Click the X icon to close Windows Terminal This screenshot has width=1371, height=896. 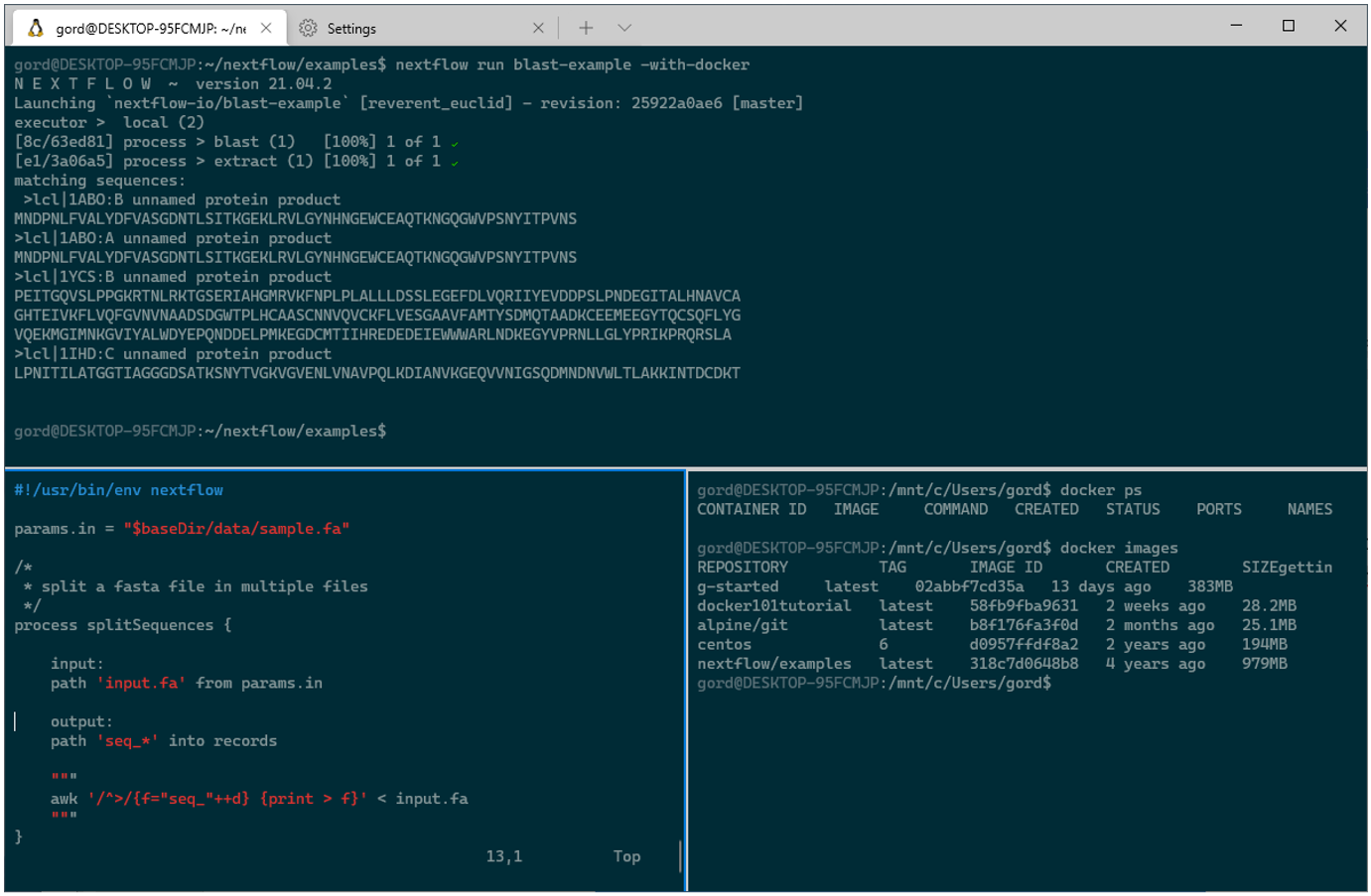tap(1342, 25)
